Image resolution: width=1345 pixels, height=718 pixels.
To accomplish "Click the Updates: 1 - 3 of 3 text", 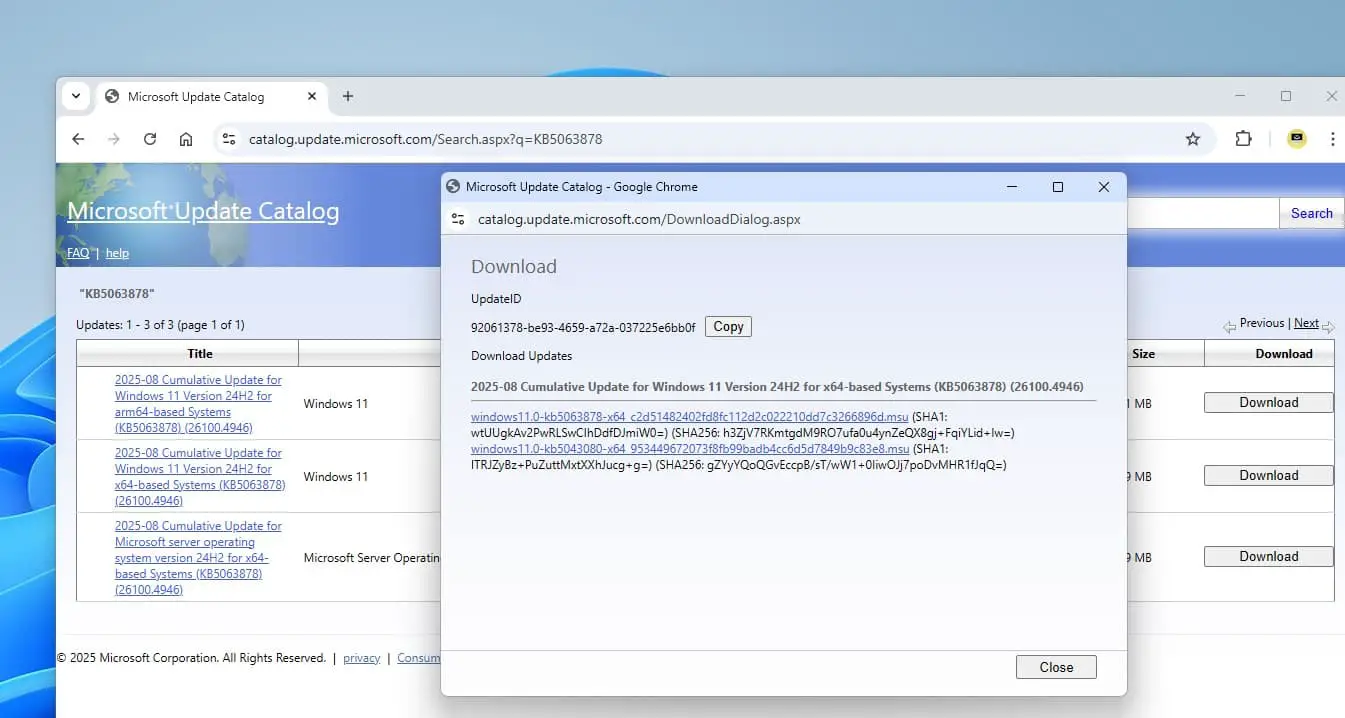I will click(160, 325).
